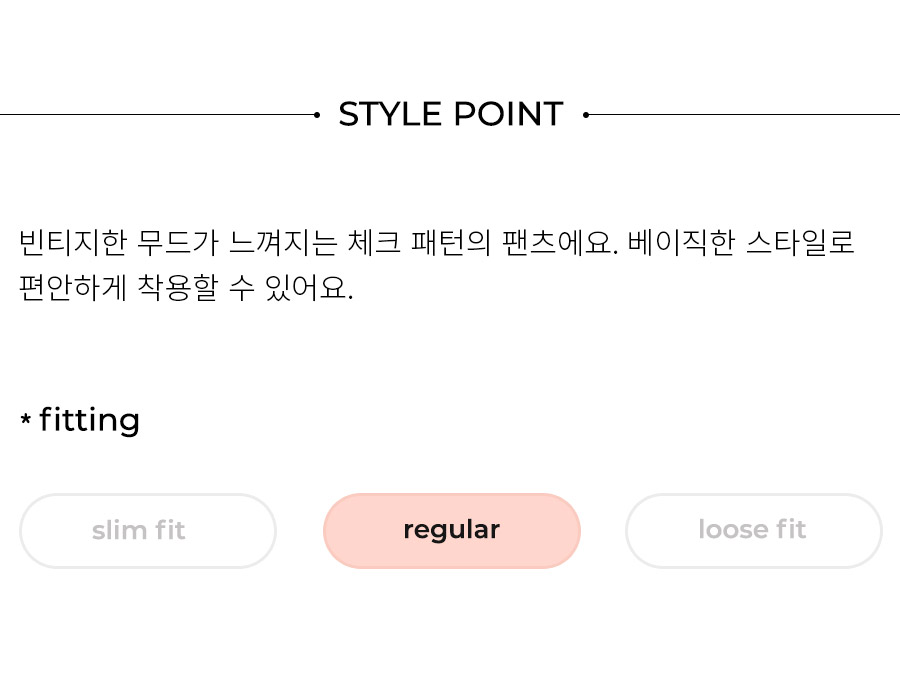Click the fitting section label

point(90,420)
